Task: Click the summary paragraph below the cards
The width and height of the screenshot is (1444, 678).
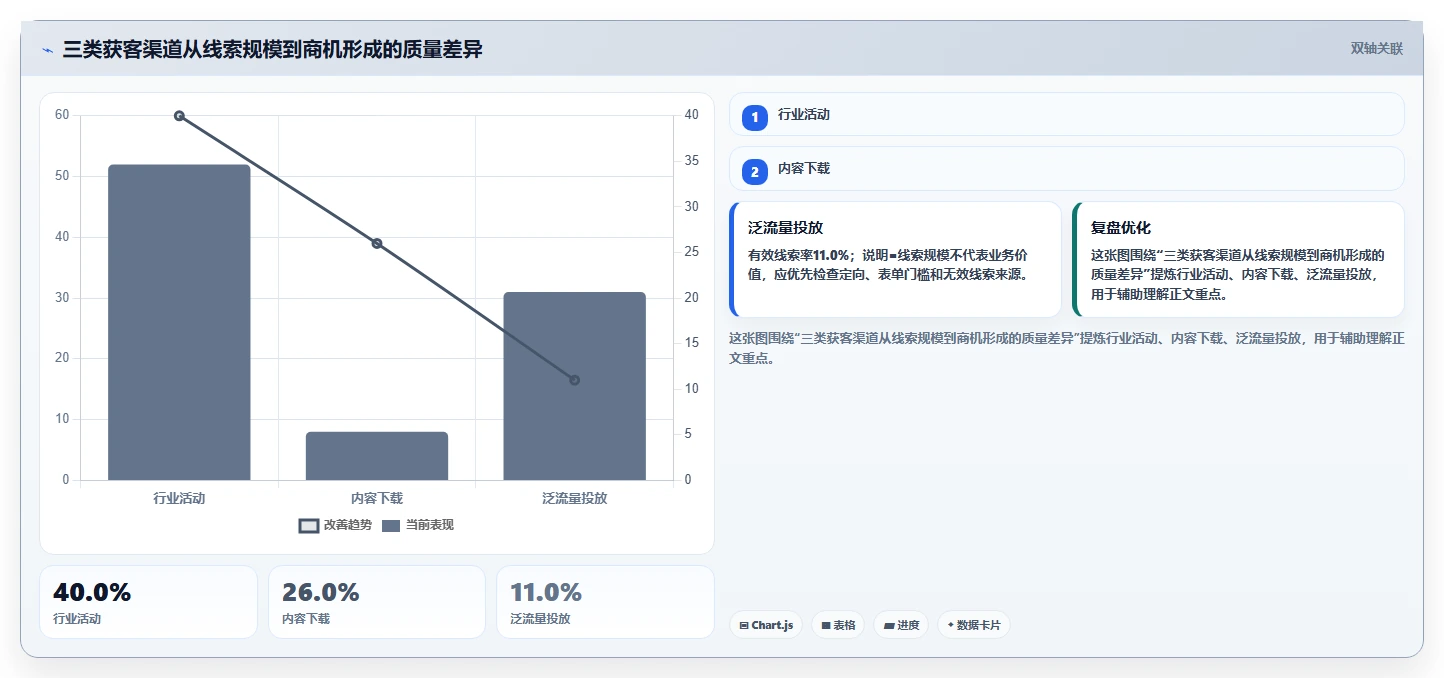Action: [1067, 348]
